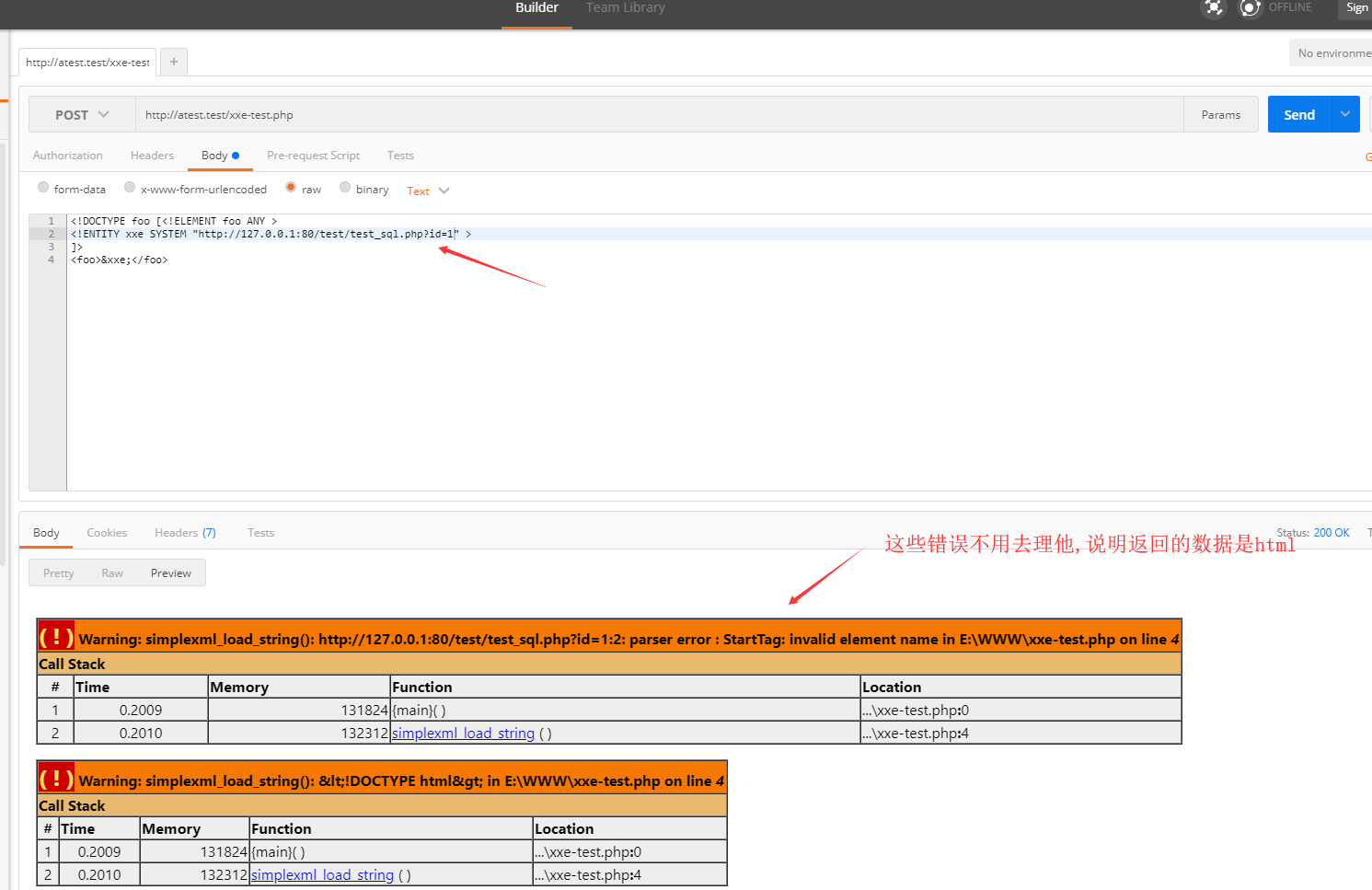This screenshot has height=890, width=1372.
Task: Add a new request tab with plus
Action: [x=174, y=62]
